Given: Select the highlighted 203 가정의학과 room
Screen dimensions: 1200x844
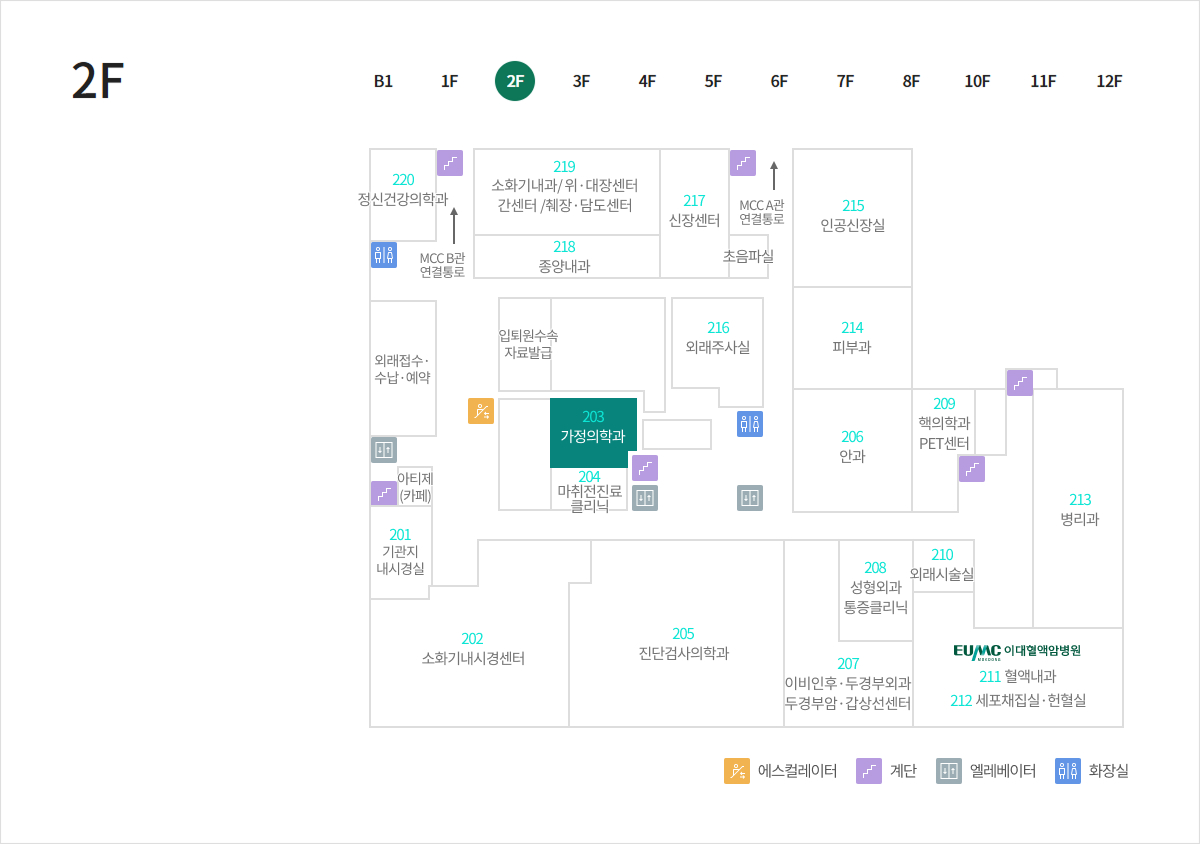Looking at the screenshot, I should pyautogui.click(x=593, y=428).
